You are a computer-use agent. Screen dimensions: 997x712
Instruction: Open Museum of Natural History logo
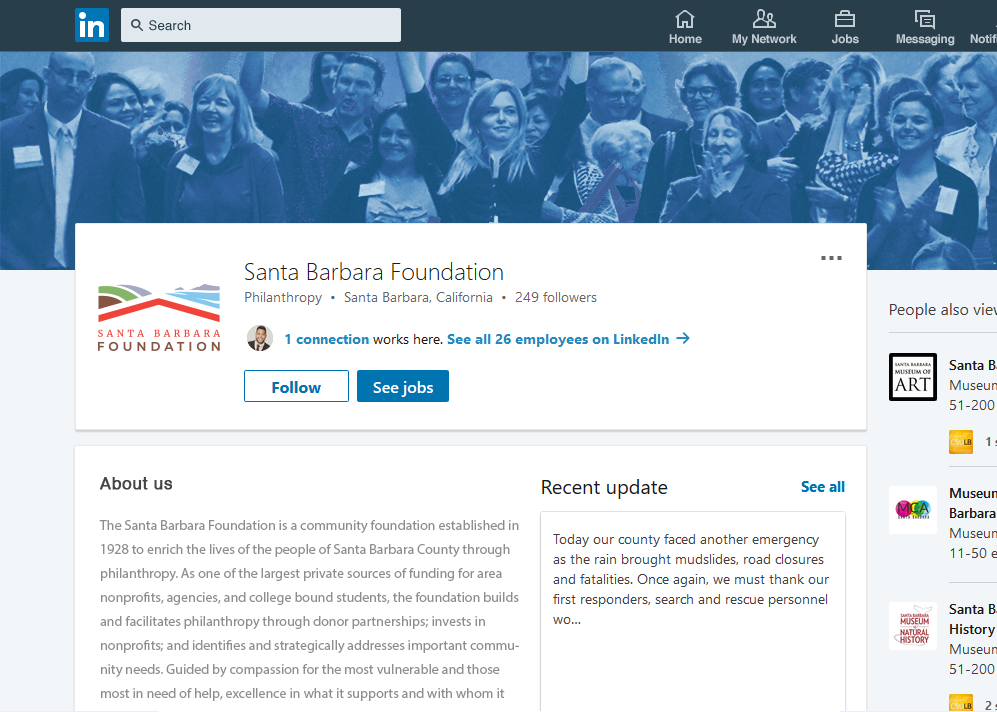[x=913, y=626]
